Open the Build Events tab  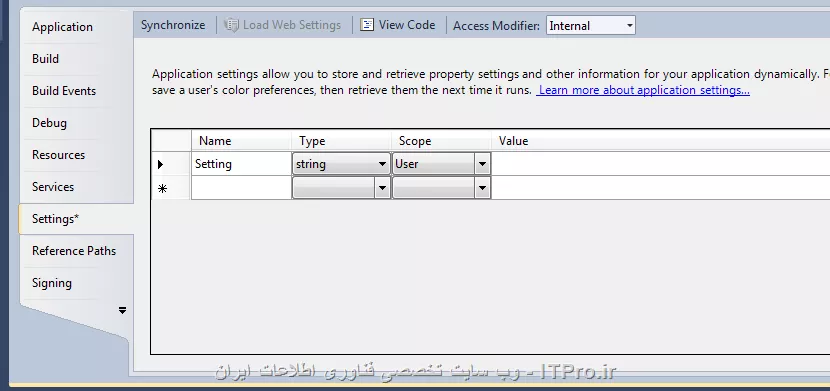click(64, 91)
